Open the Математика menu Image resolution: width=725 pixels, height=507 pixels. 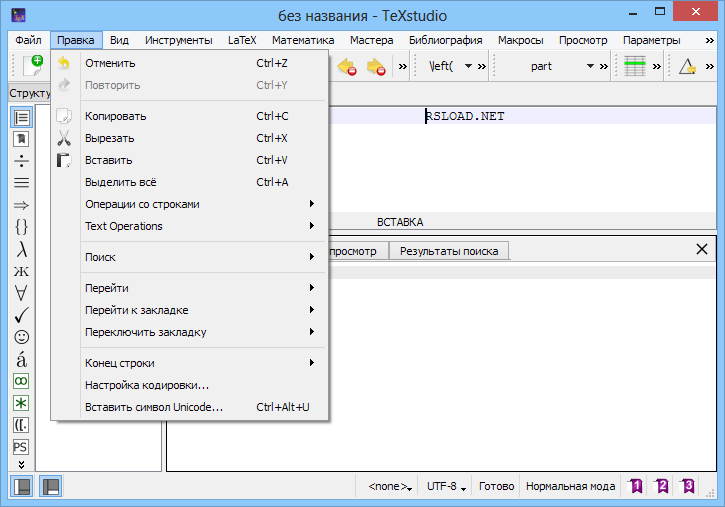point(303,41)
